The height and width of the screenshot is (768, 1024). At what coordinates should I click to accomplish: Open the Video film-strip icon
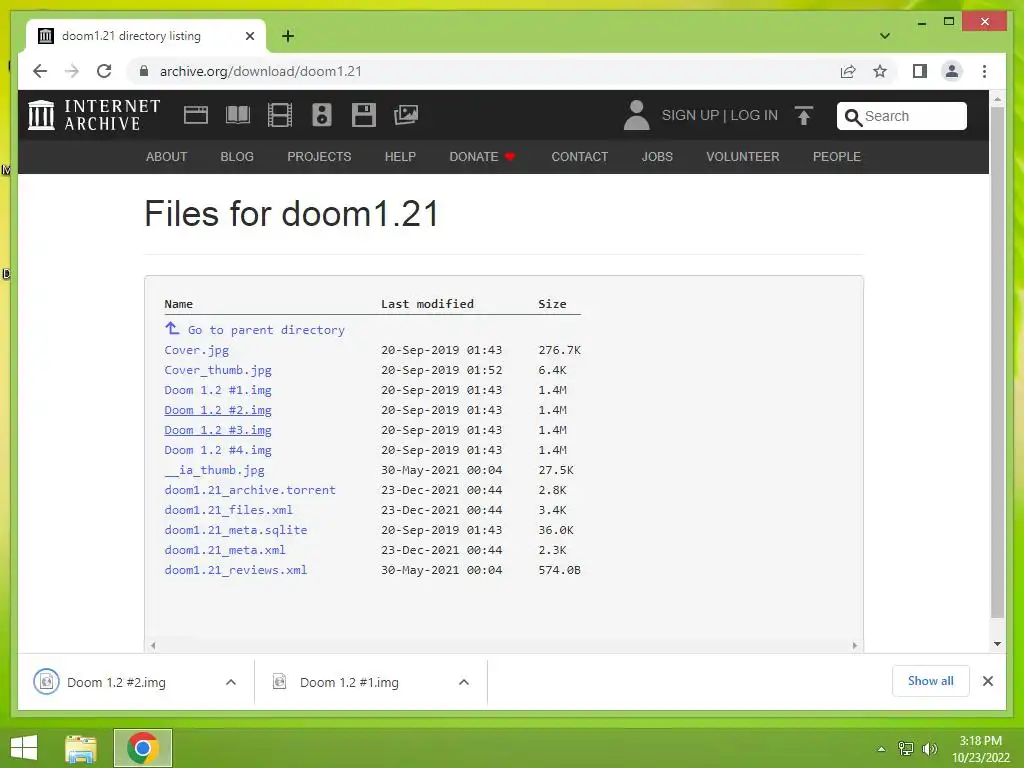(x=280, y=115)
